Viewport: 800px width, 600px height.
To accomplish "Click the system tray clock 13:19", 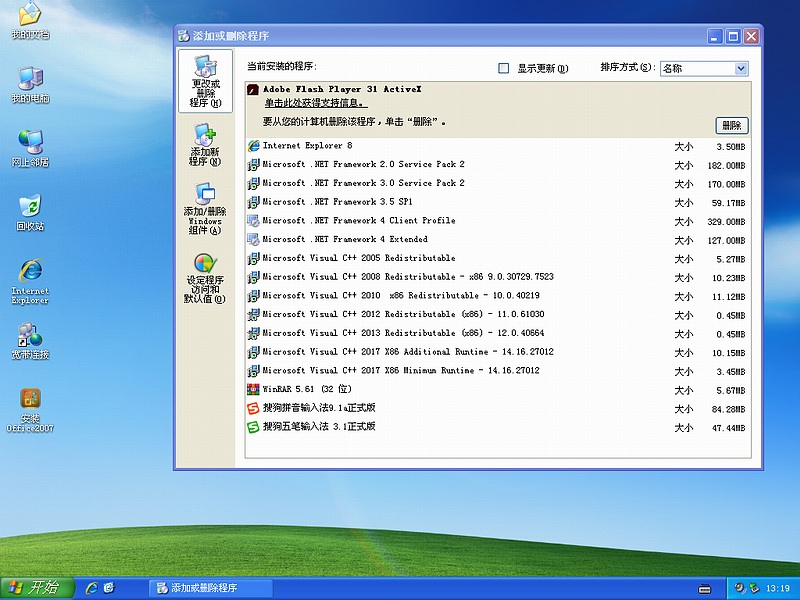I will [x=778, y=588].
